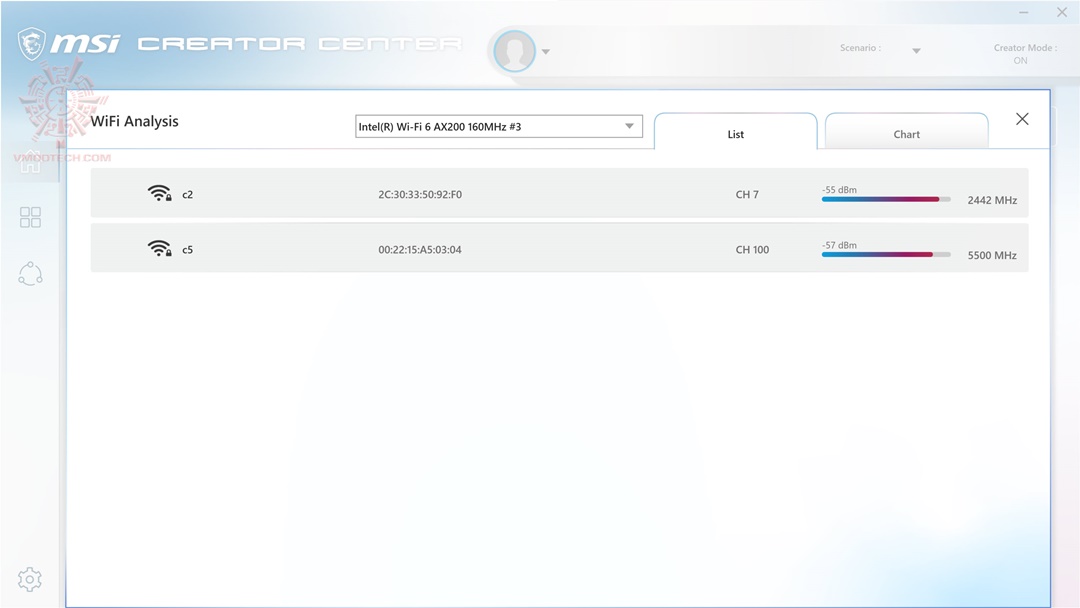Select the c2 network name
Screen dimensions: 1080x608
click(187, 195)
